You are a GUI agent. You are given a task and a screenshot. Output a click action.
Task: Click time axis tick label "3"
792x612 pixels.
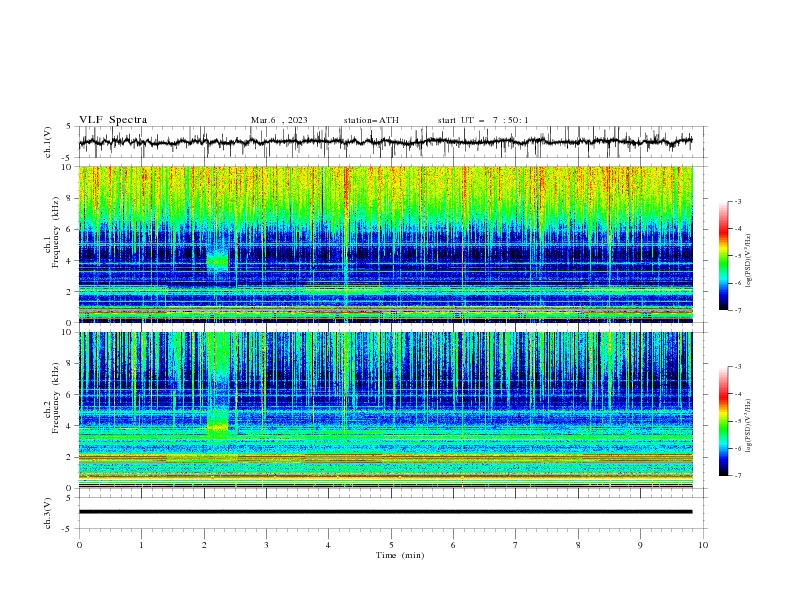(266, 545)
